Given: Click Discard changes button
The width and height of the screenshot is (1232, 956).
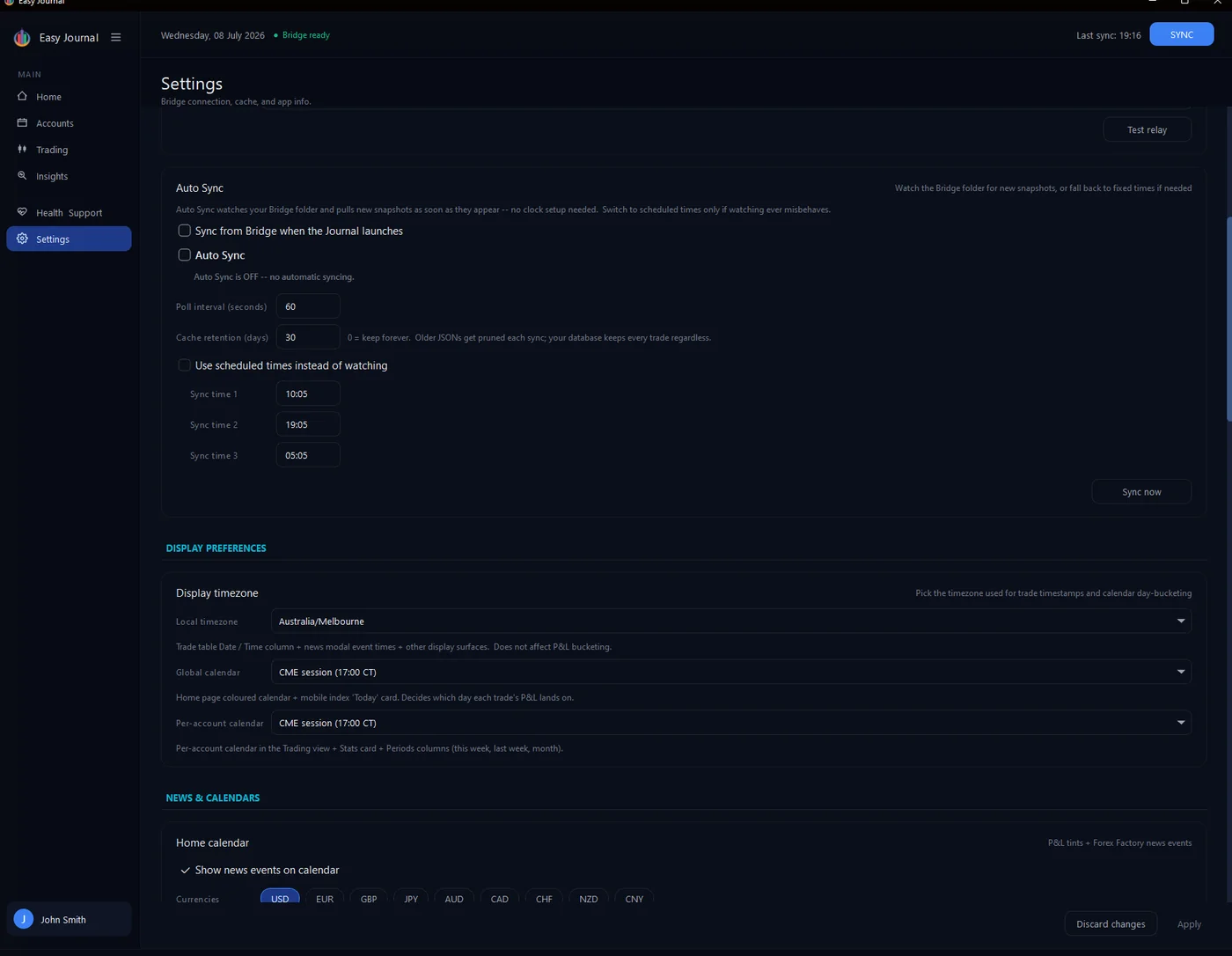Looking at the screenshot, I should pos(1111,923).
